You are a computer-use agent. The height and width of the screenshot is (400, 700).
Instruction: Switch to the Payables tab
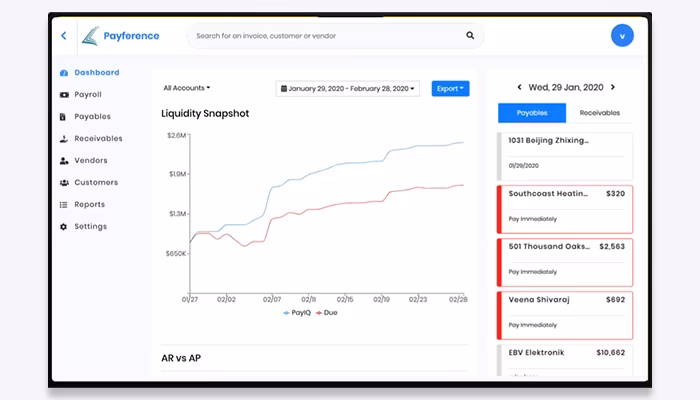532,113
